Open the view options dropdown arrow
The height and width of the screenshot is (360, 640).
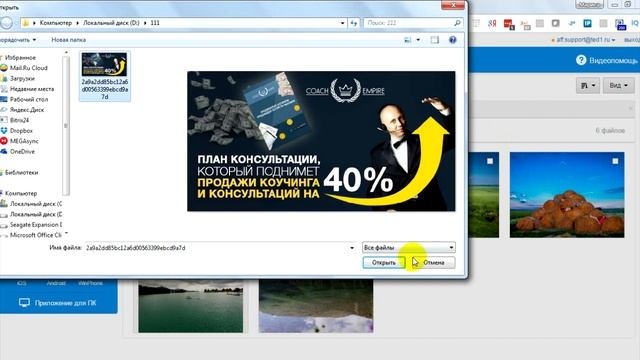(x=418, y=40)
